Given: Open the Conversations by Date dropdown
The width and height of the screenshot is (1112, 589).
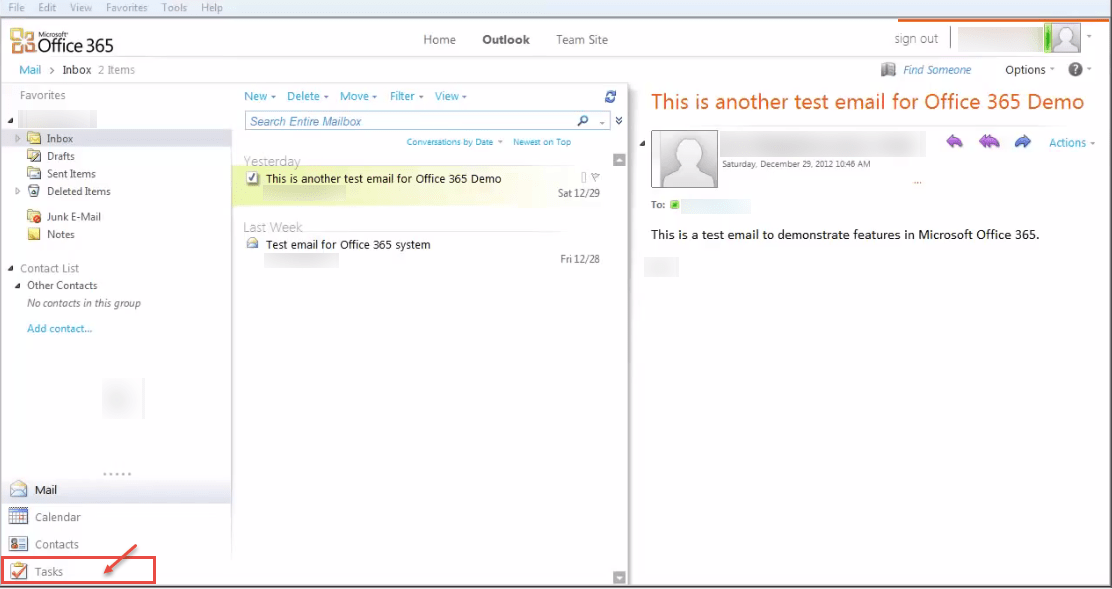Looking at the screenshot, I should click(x=455, y=142).
